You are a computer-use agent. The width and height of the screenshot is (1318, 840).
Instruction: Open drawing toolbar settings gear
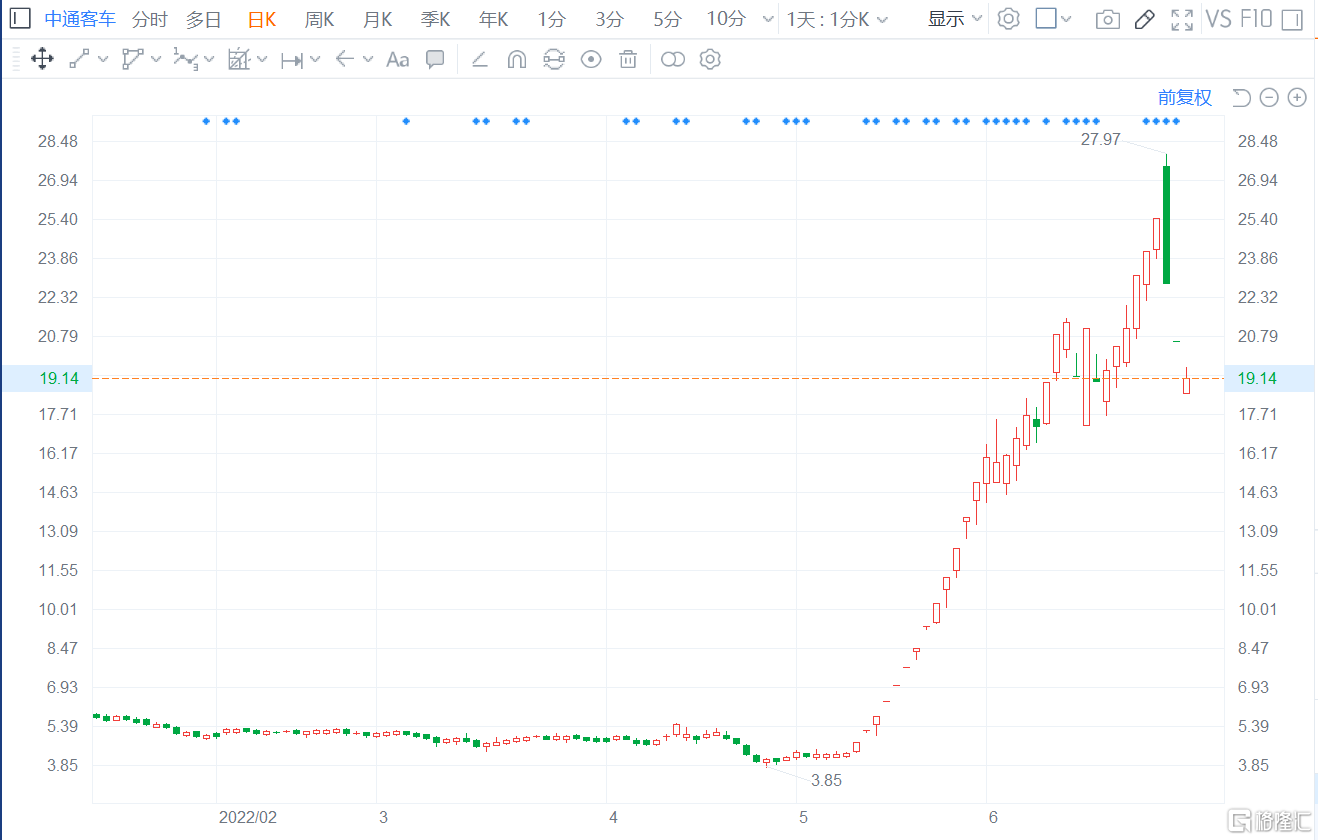point(710,59)
